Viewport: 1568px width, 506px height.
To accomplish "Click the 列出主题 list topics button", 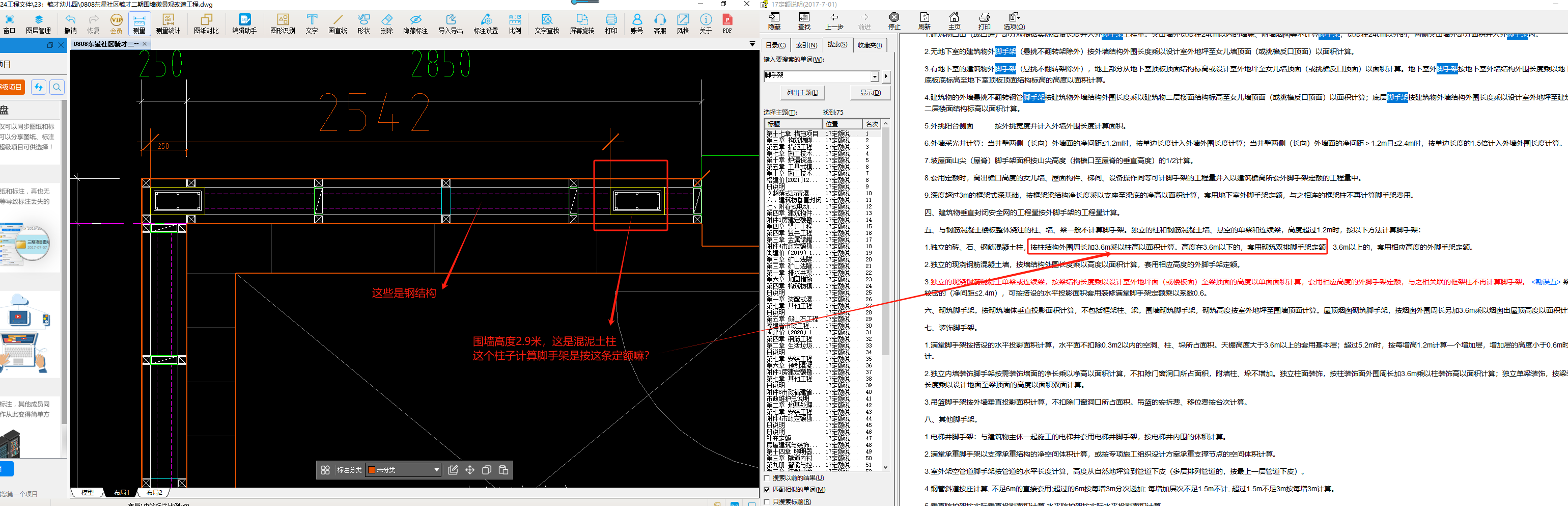I will (x=802, y=93).
